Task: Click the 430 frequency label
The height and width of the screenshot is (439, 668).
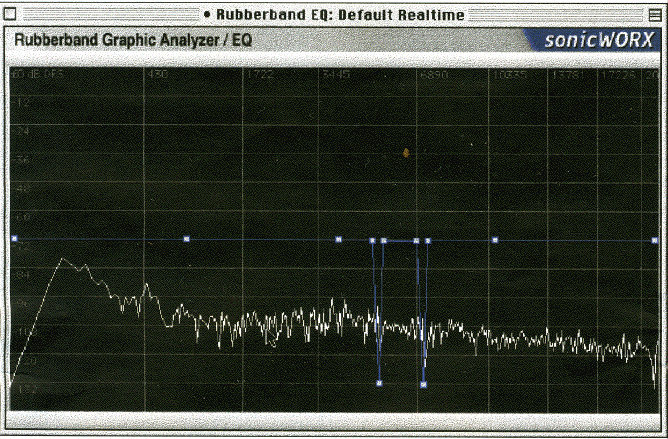Action: click(157, 75)
